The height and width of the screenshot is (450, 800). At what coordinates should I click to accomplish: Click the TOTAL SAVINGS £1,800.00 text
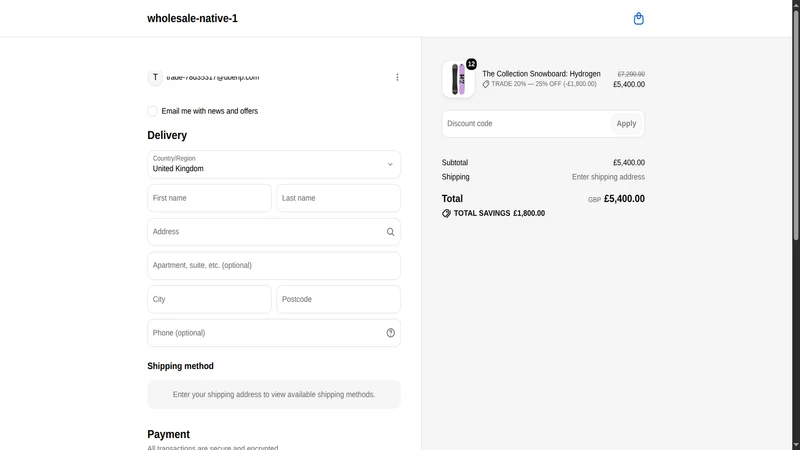click(x=499, y=213)
